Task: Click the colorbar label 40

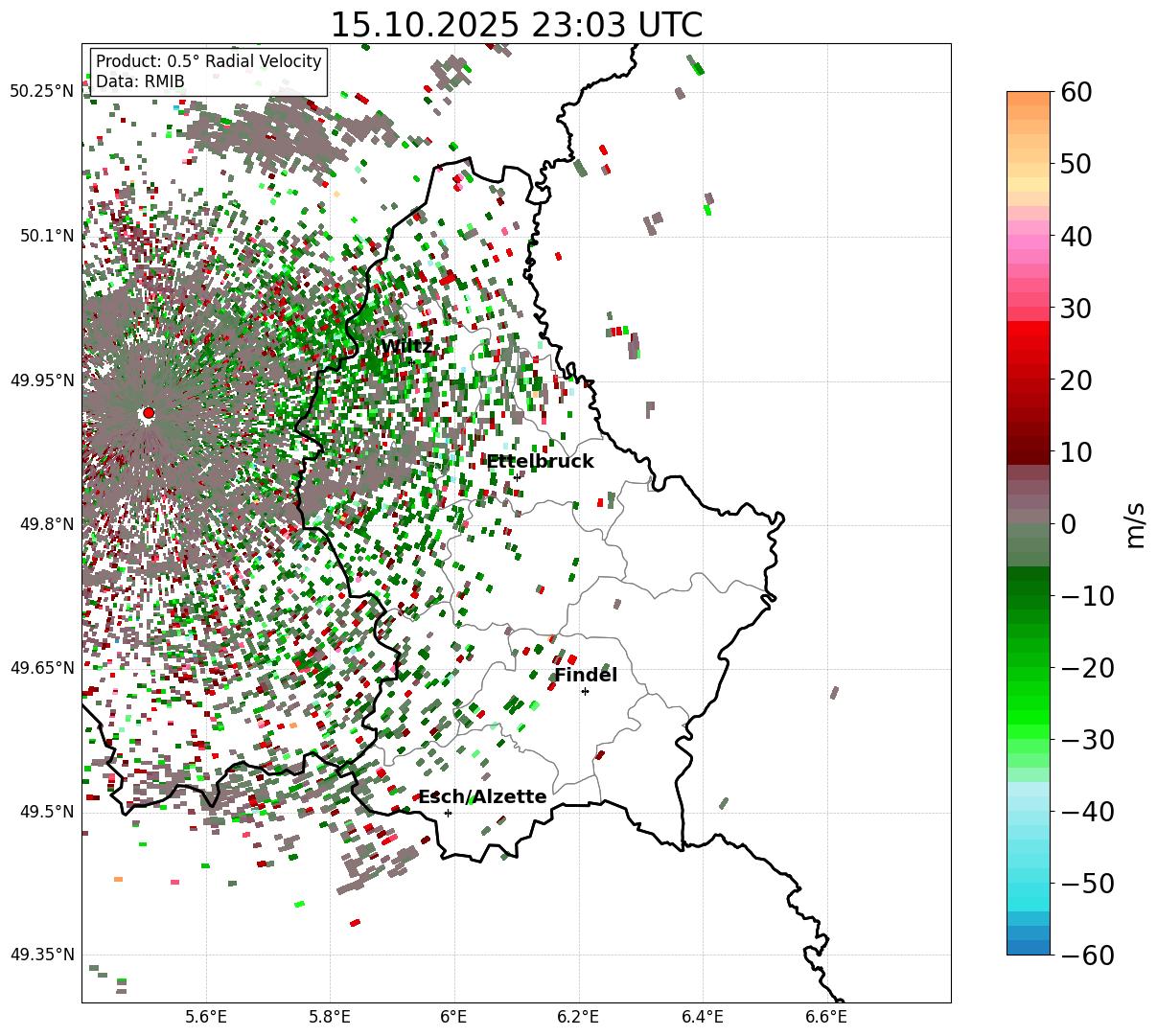Action: pos(1075,236)
